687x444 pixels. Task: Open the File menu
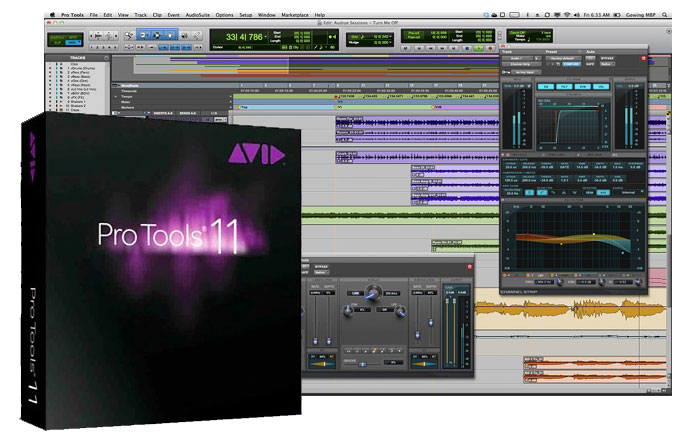(x=94, y=15)
